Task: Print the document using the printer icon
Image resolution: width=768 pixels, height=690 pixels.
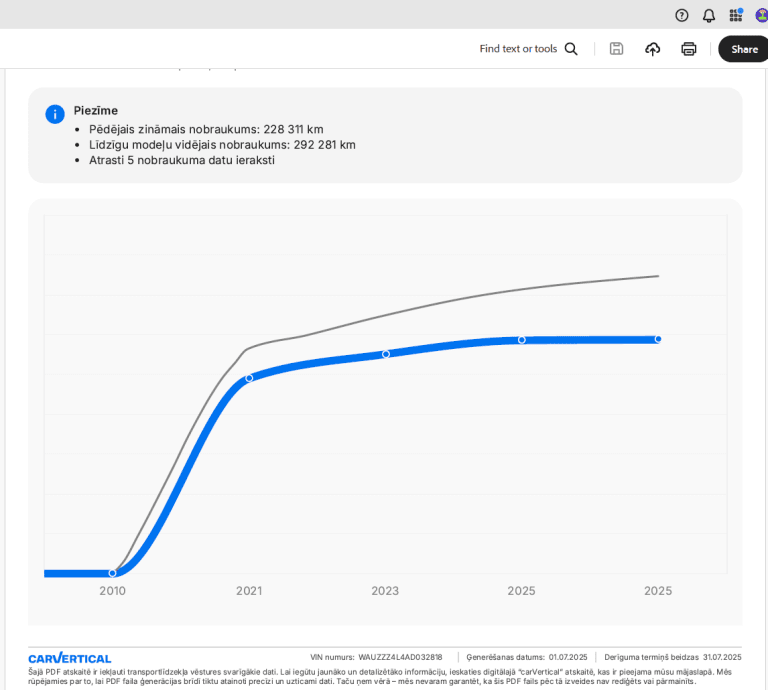Action: [x=689, y=49]
